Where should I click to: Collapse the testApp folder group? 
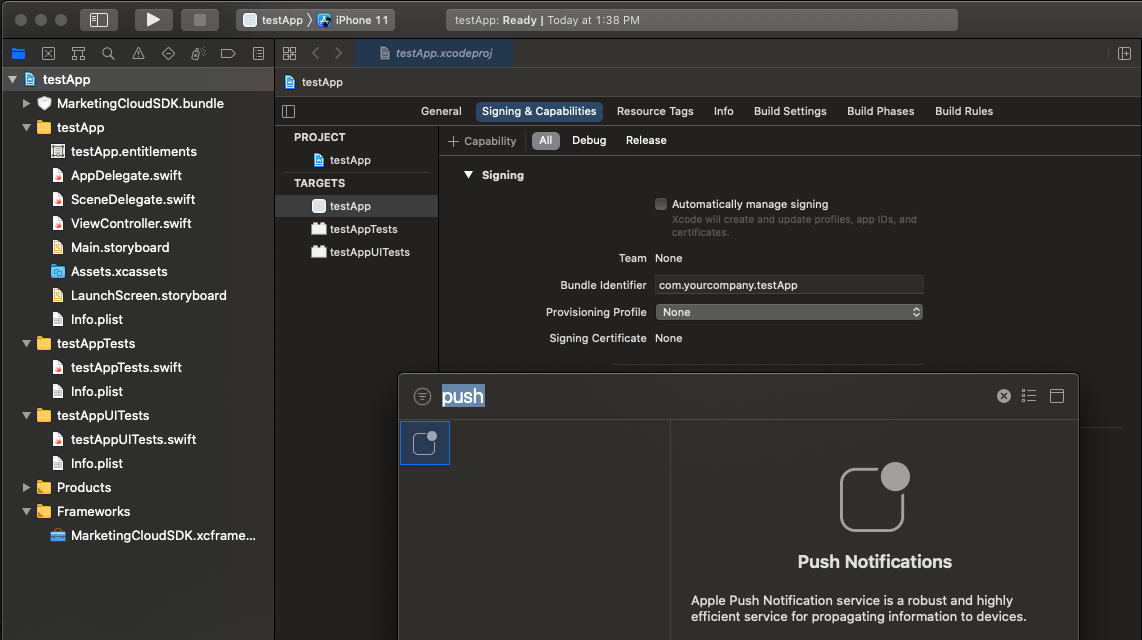(x=26, y=127)
